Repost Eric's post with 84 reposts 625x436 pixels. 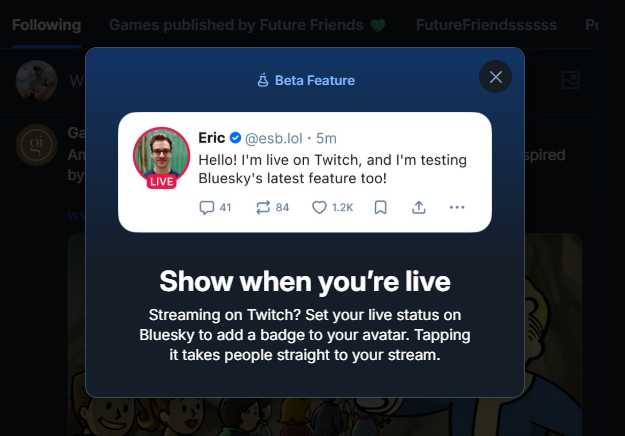pyautogui.click(x=265, y=208)
